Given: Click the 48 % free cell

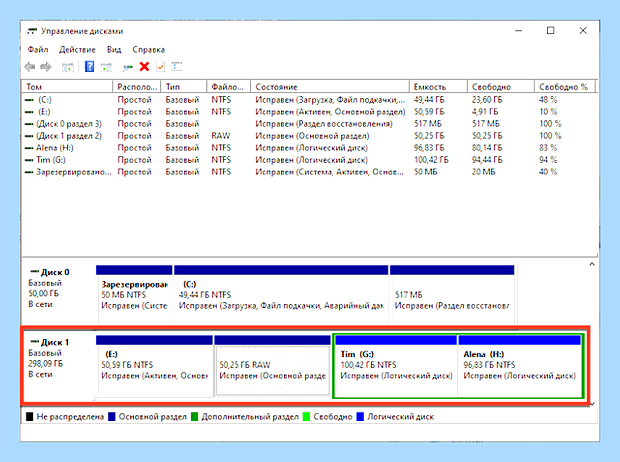Looking at the screenshot, I should point(548,100).
